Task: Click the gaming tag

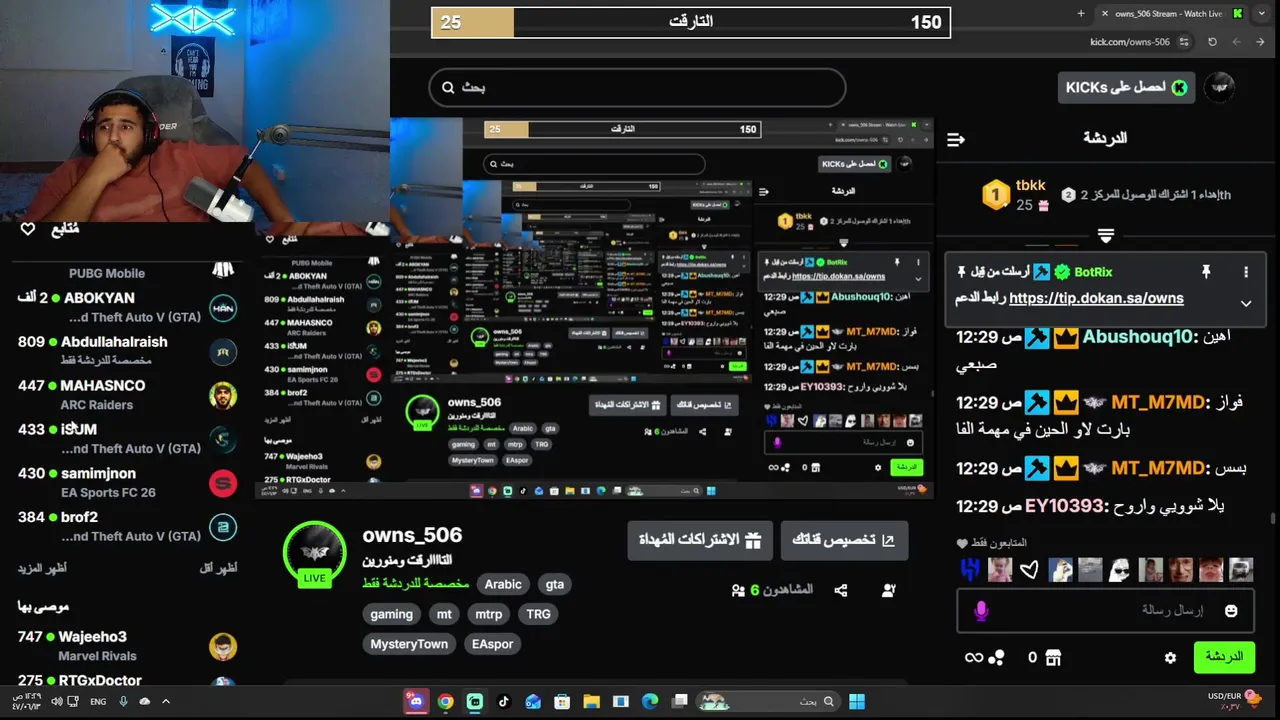Action: point(391,614)
